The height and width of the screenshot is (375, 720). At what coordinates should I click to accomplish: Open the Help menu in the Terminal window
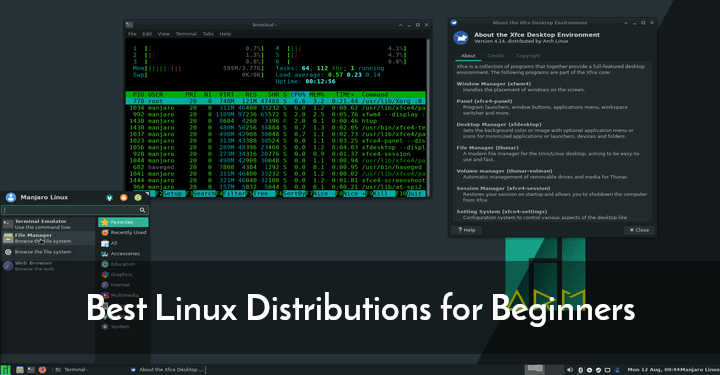tap(225, 34)
